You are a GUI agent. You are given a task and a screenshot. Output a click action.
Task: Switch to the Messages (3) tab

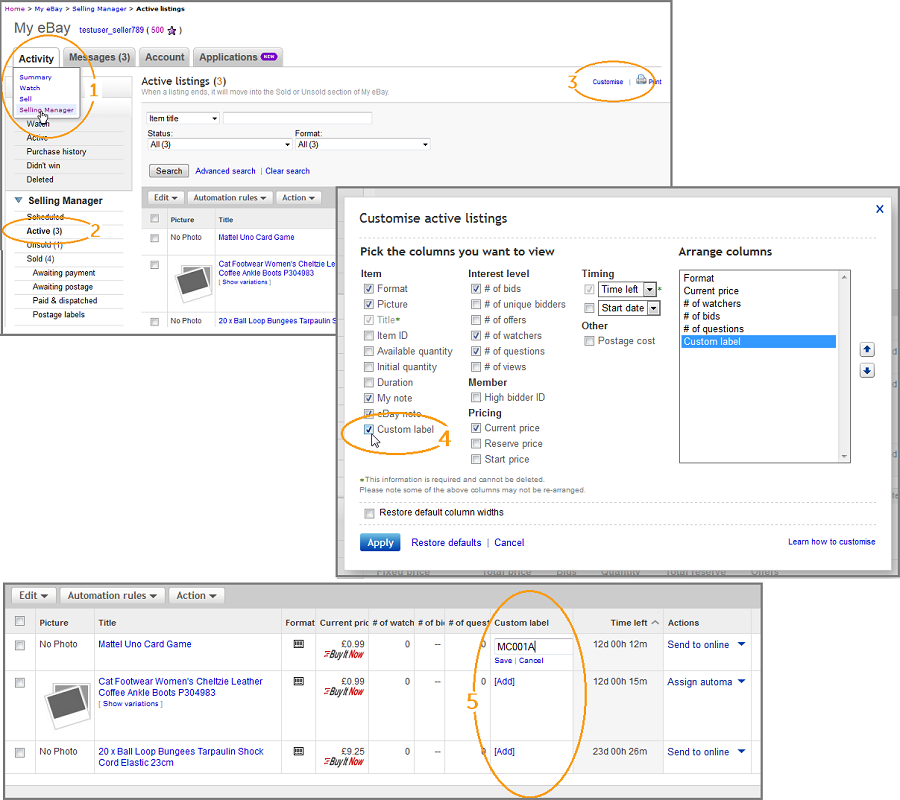tap(99, 57)
